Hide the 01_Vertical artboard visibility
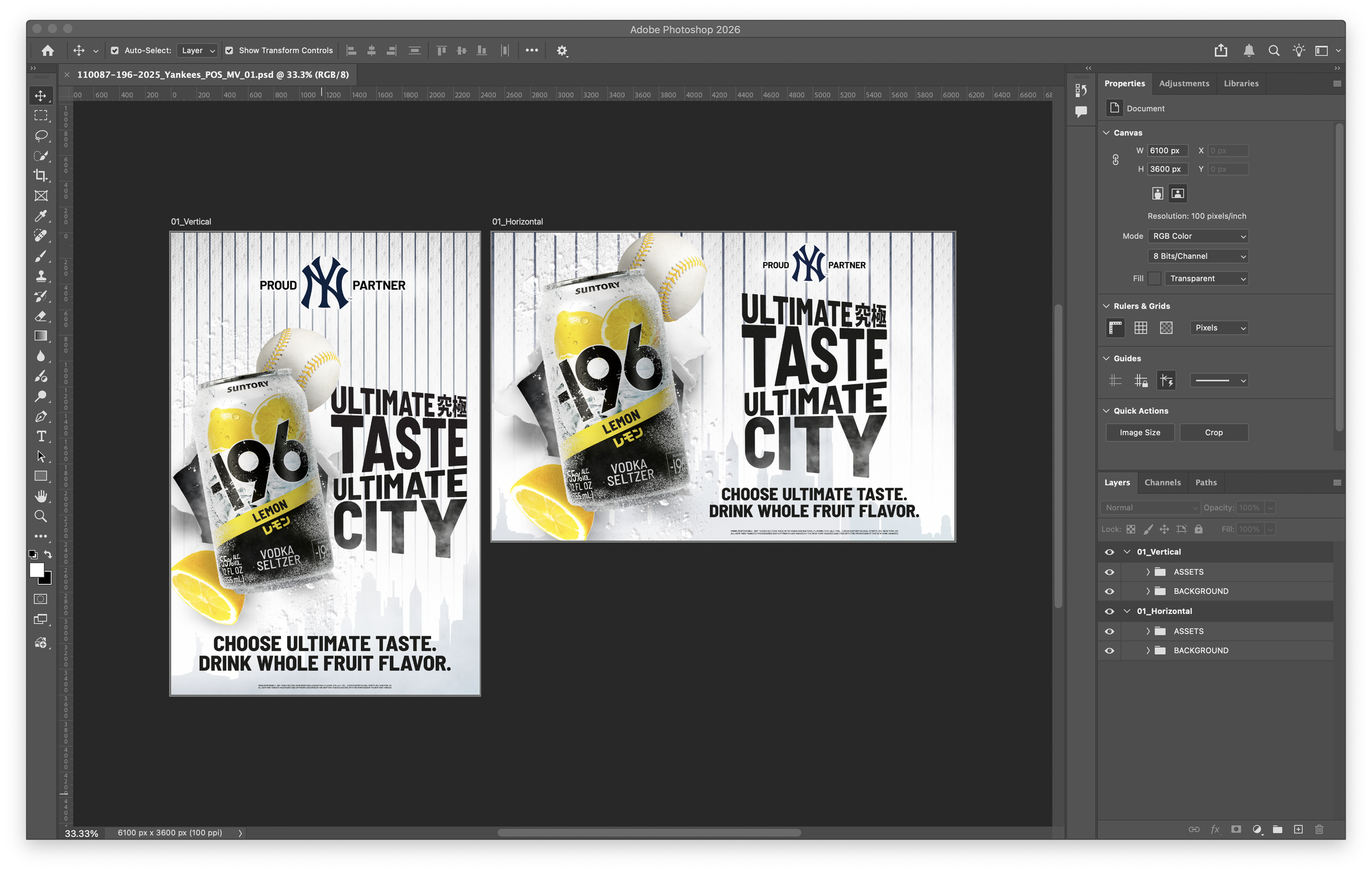Screen dimensions: 1372x872 (x=1109, y=552)
